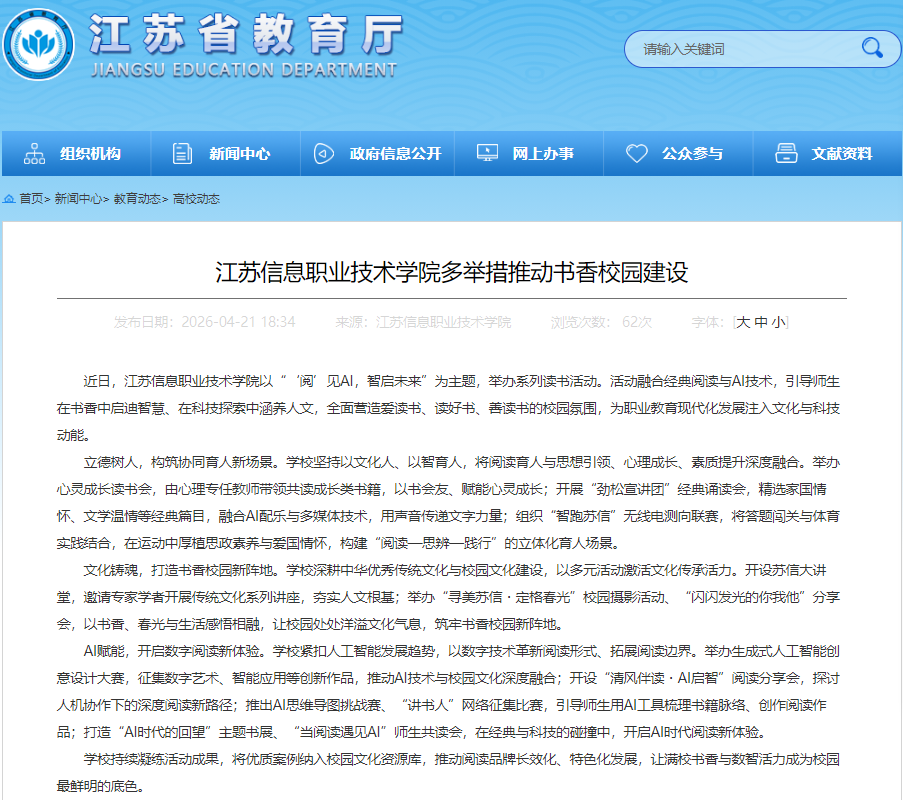903x800 pixels.
Task: Click the 公众参与 heart icon
Action: 636,153
